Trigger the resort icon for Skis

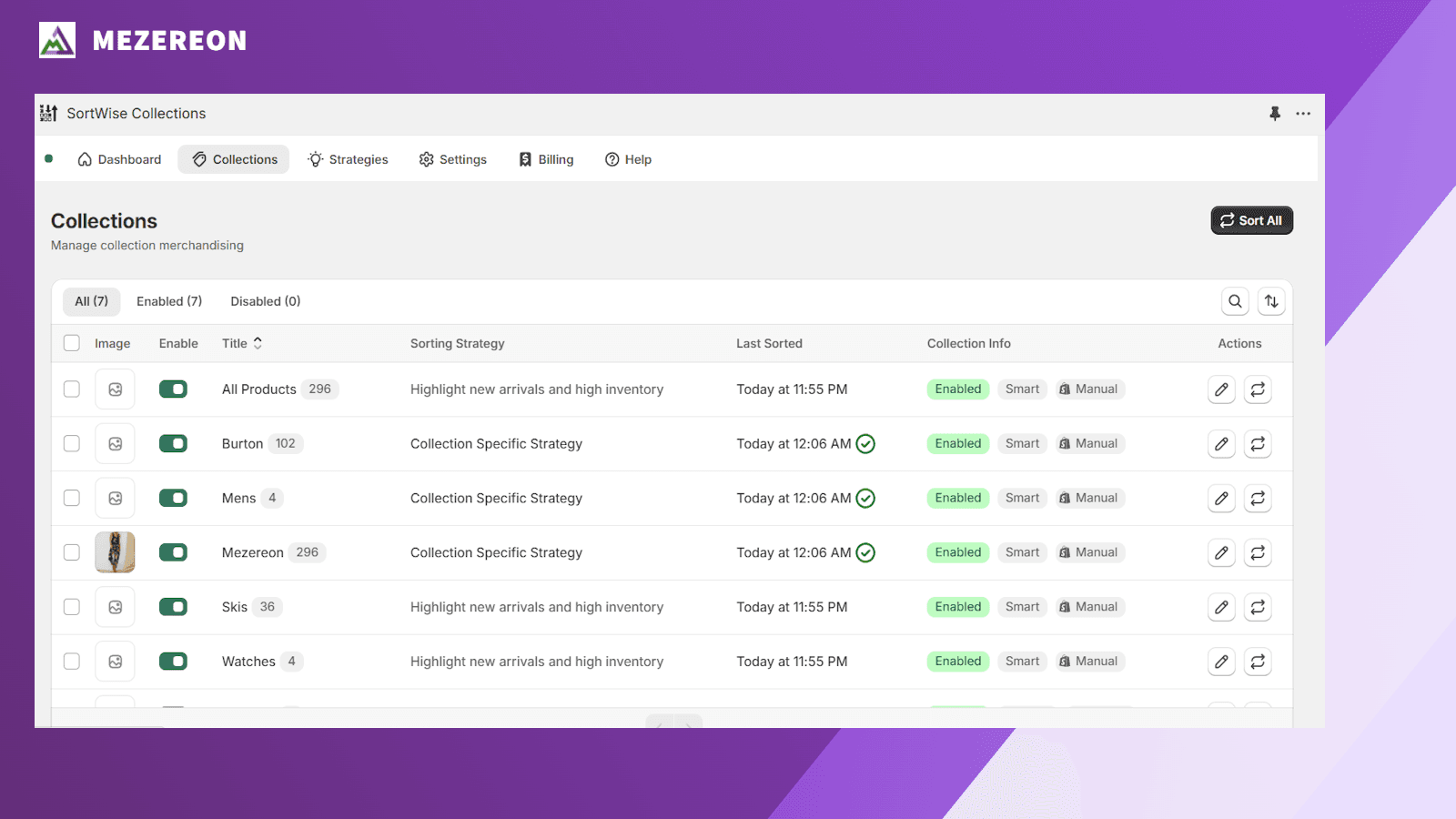(x=1258, y=607)
